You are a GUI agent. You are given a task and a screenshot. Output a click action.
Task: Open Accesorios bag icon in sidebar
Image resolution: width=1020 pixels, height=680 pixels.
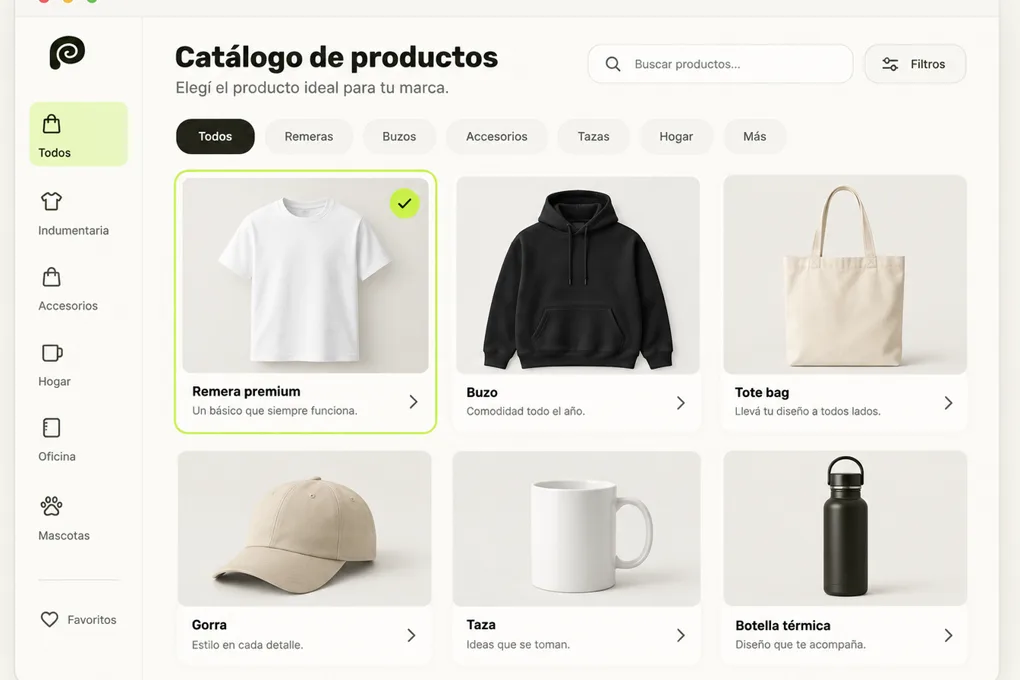[x=51, y=277]
